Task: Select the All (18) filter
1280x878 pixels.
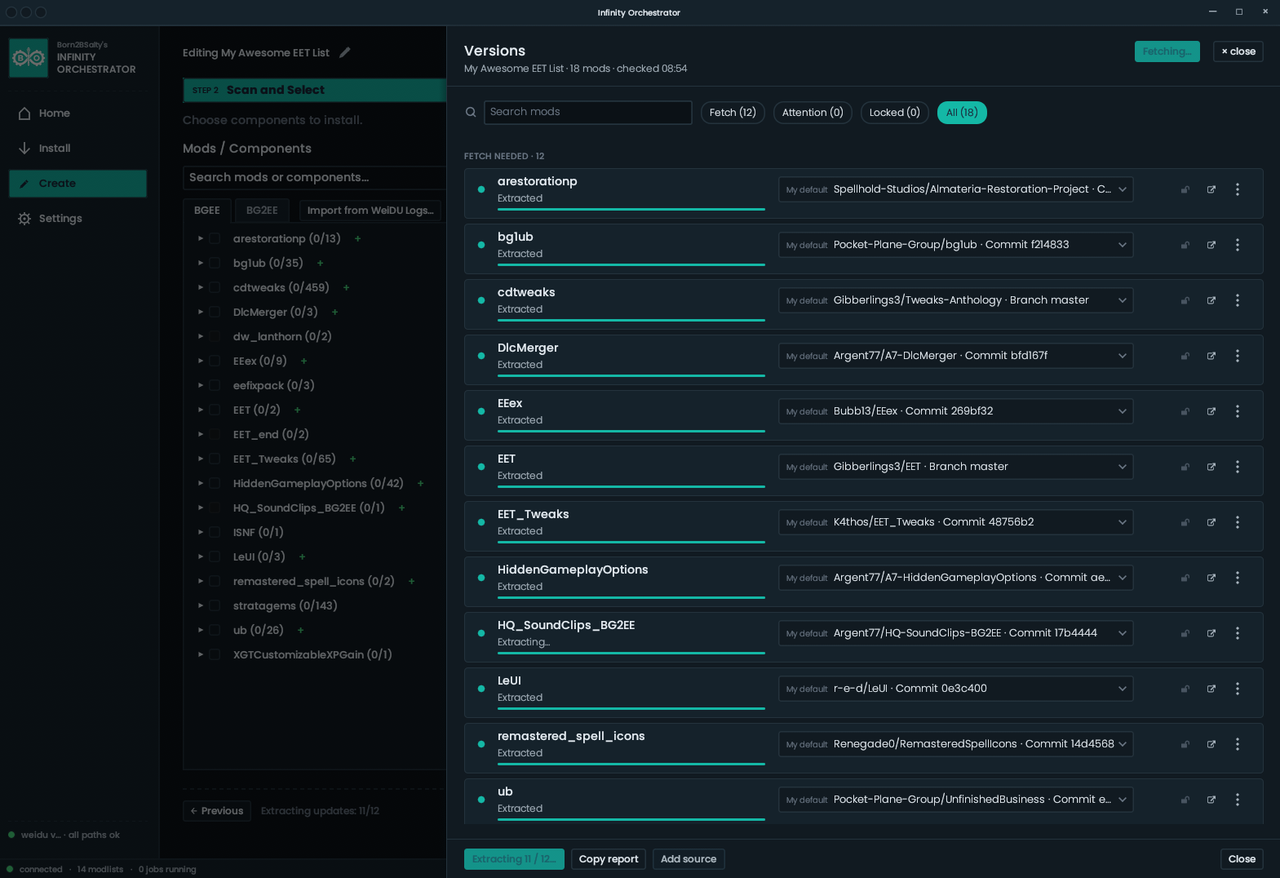Action: [x=962, y=113]
